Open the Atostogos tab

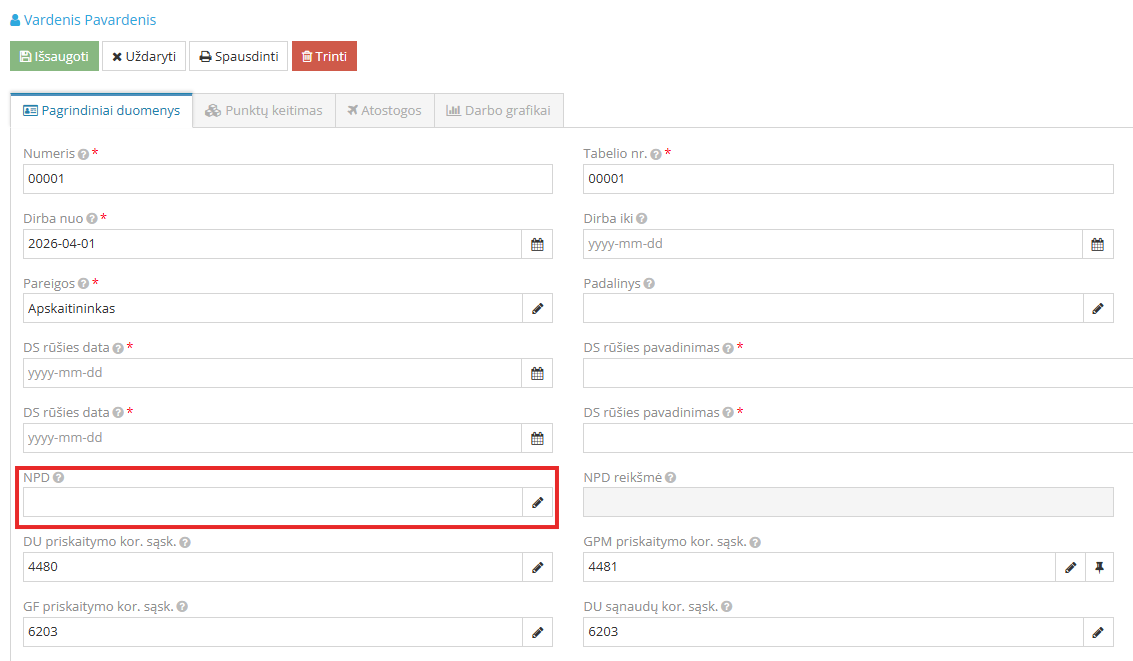pyautogui.click(x=384, y=111)
